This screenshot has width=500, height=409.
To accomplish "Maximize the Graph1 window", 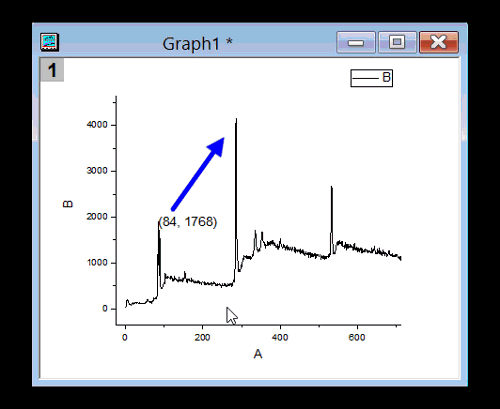I will click(397, 42).
